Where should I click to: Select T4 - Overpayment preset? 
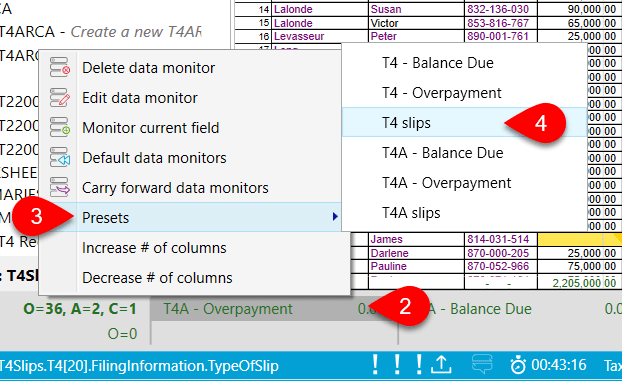pyautogui.click(x=465, y=93)
